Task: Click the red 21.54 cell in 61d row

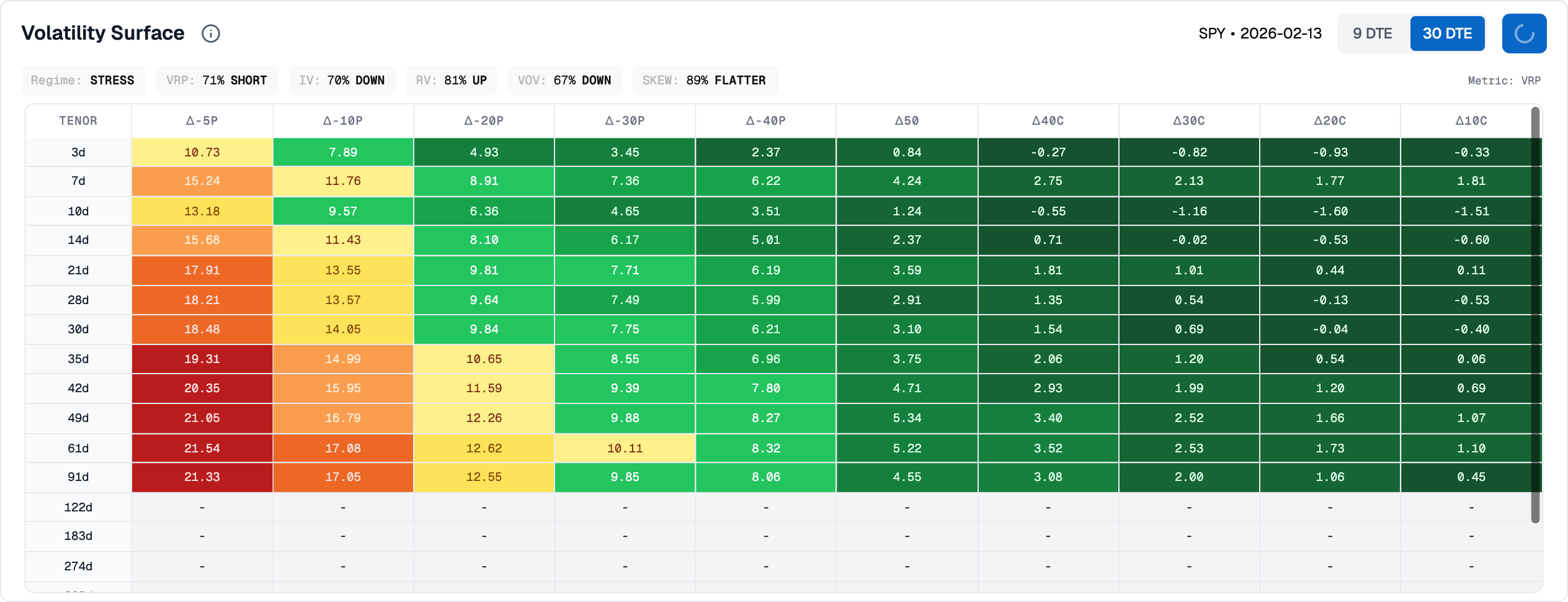Action: pyautogui.click(x=202, y=448)
